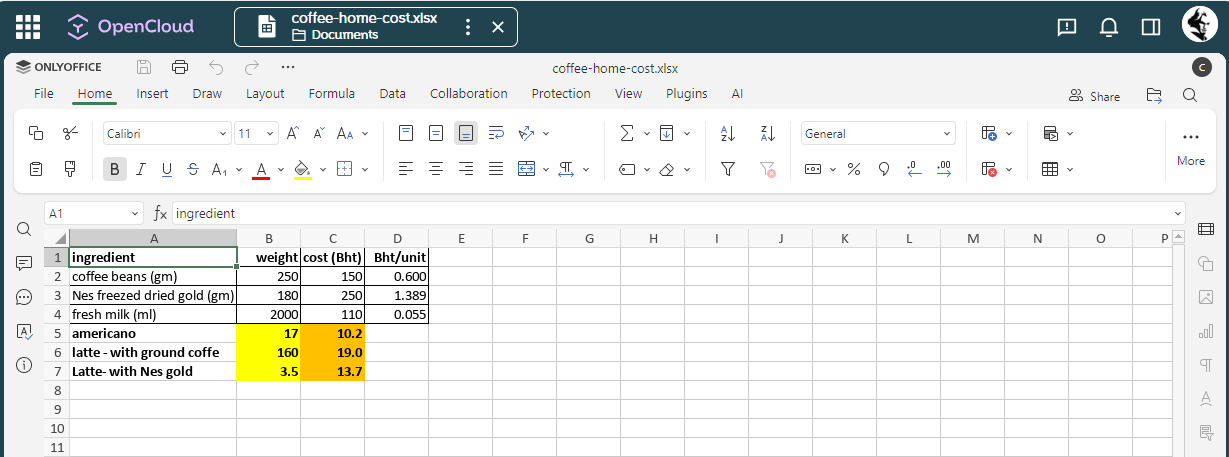
Task: Click the Filter funnel icon
Action: click(728, 169)
